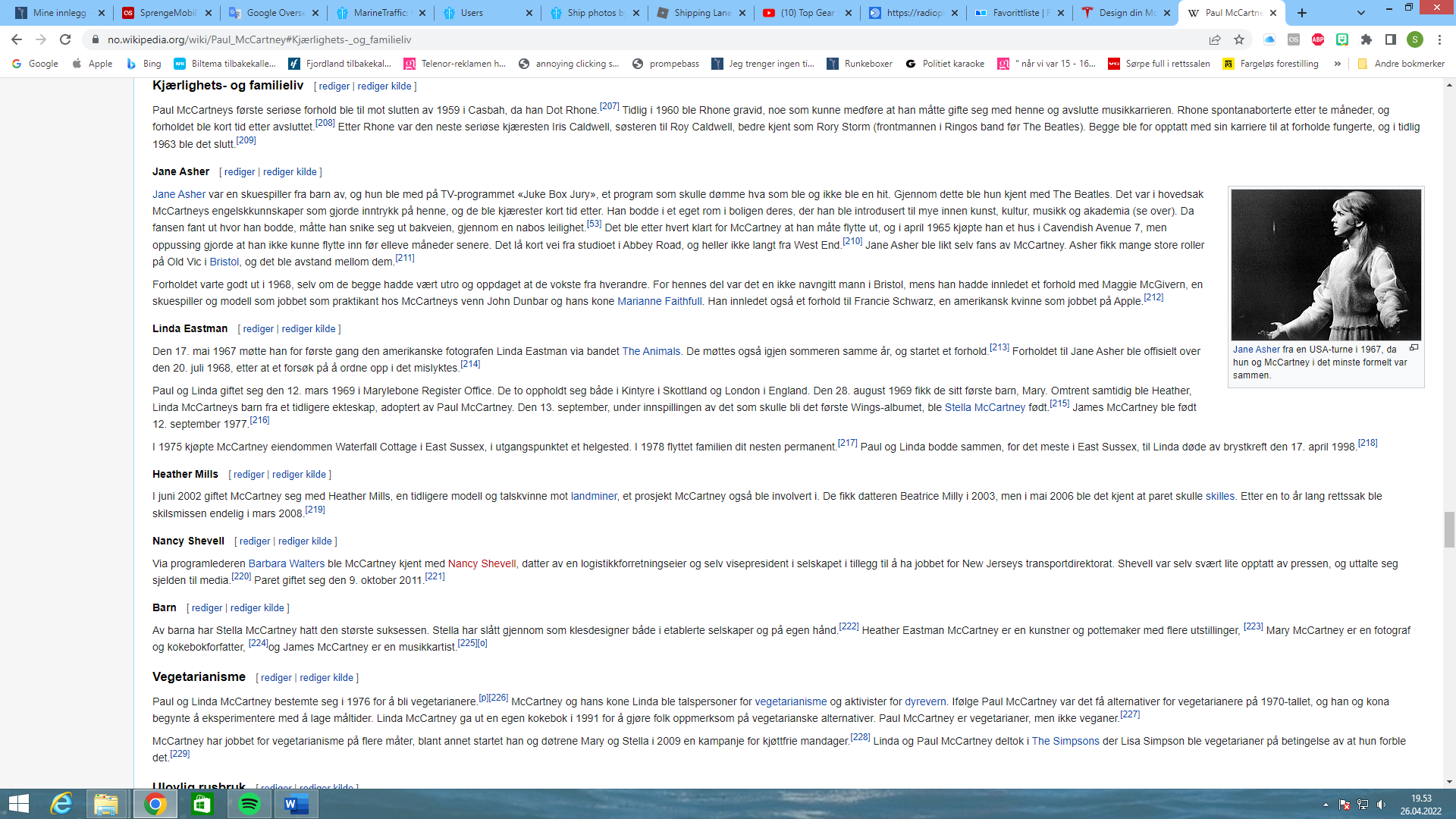Open a new browser tab
This screenshot has height=819, width=1456.
pyautogui.click(x=1302, y=13)
